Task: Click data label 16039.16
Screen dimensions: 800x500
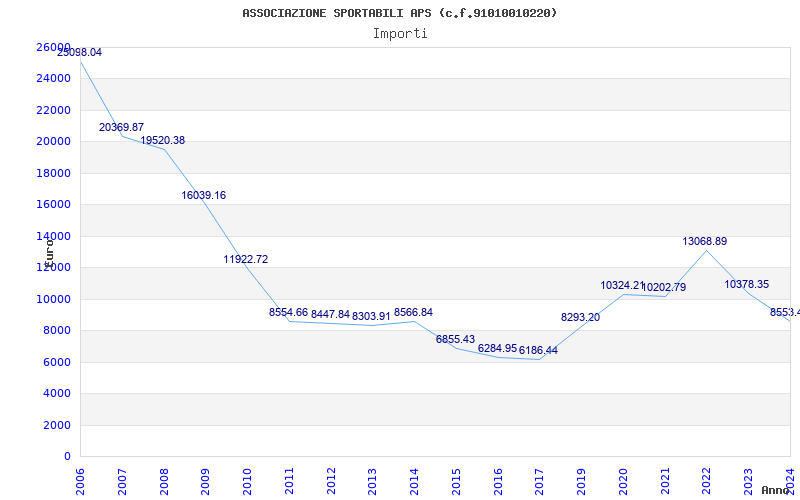Action: pyautogui.click(x=204, y=195)
